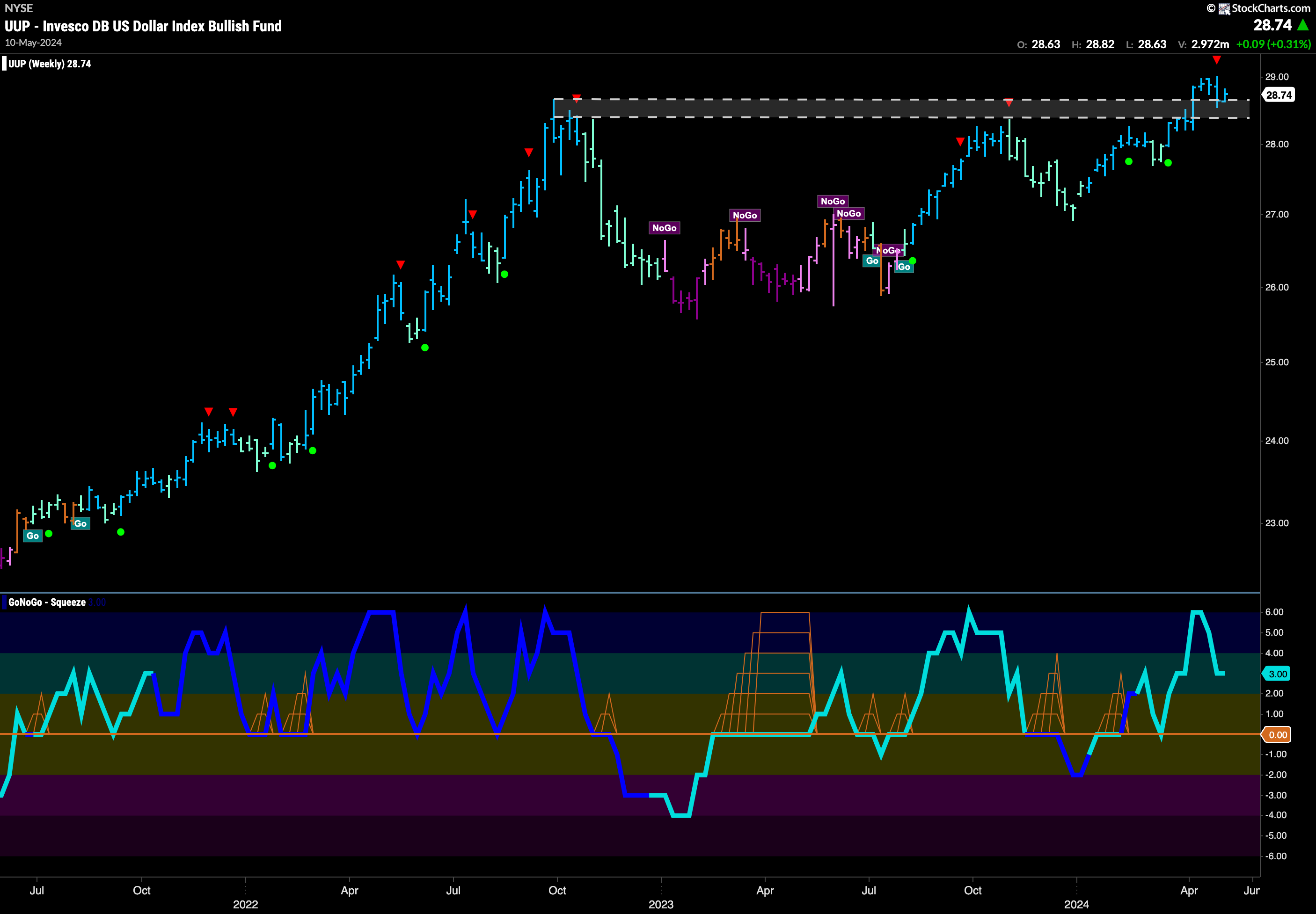Screen dimensions: 1316x914
Task: Click the 6.00 oscillator axis label
Action: pyautogui.click(x=1274, y=612)
